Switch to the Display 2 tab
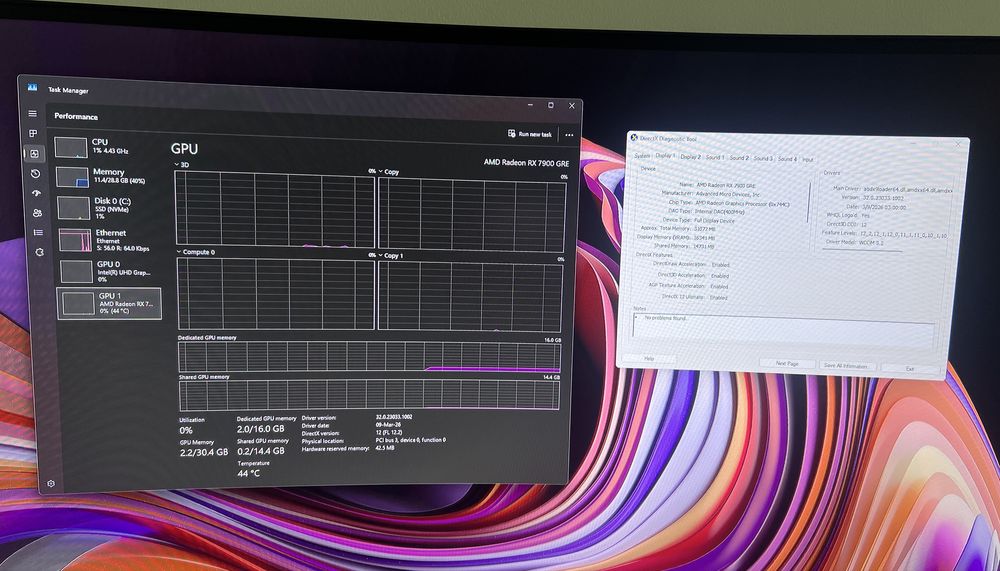 pos(690,157)
